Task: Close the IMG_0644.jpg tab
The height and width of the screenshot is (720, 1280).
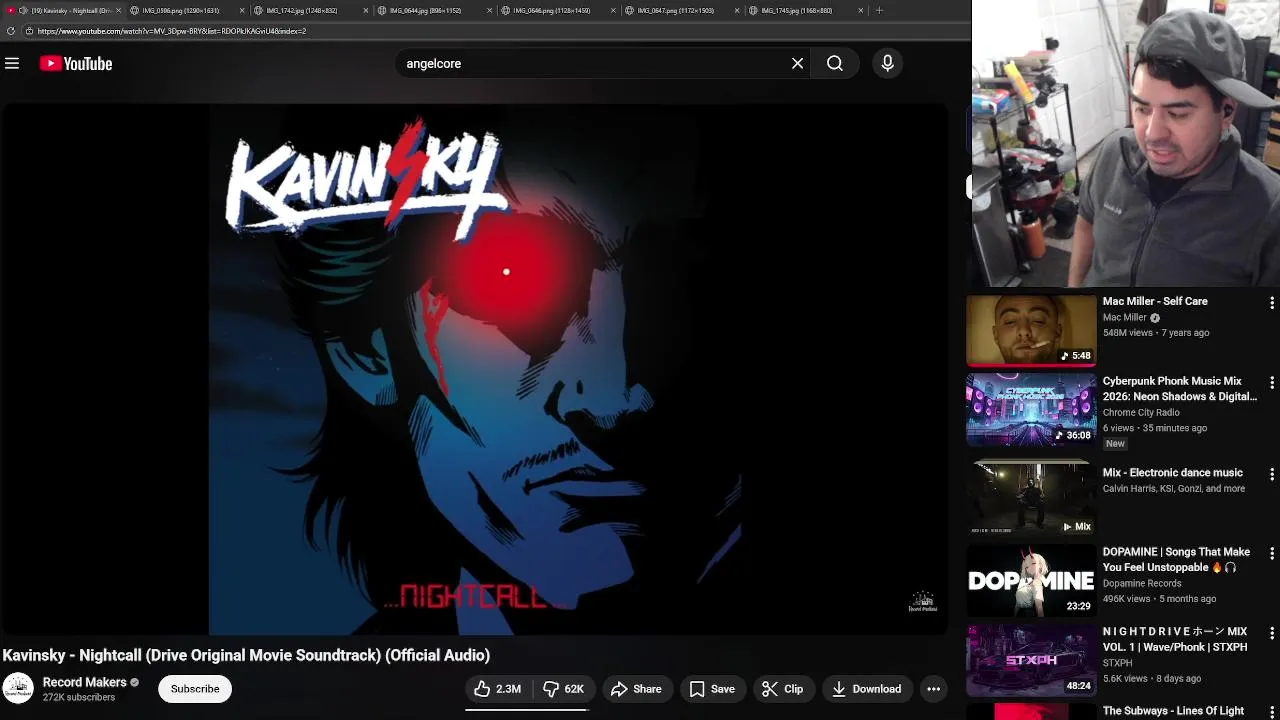Action: click(x=489, y=10)
